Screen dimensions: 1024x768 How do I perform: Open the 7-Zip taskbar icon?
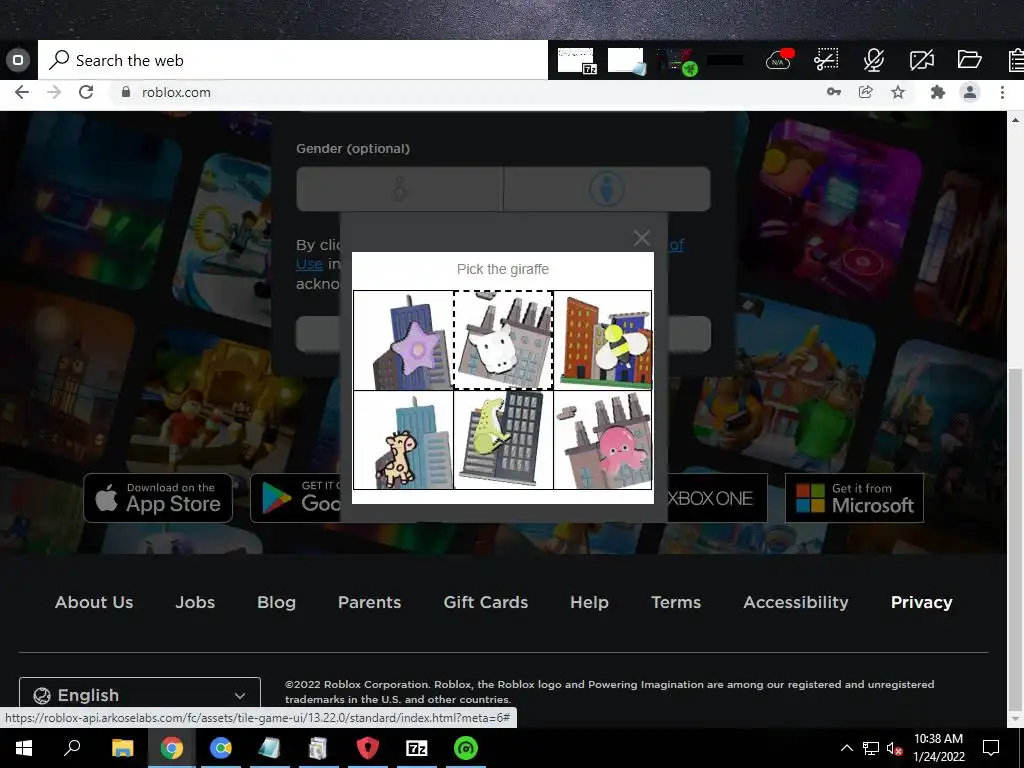417,748
